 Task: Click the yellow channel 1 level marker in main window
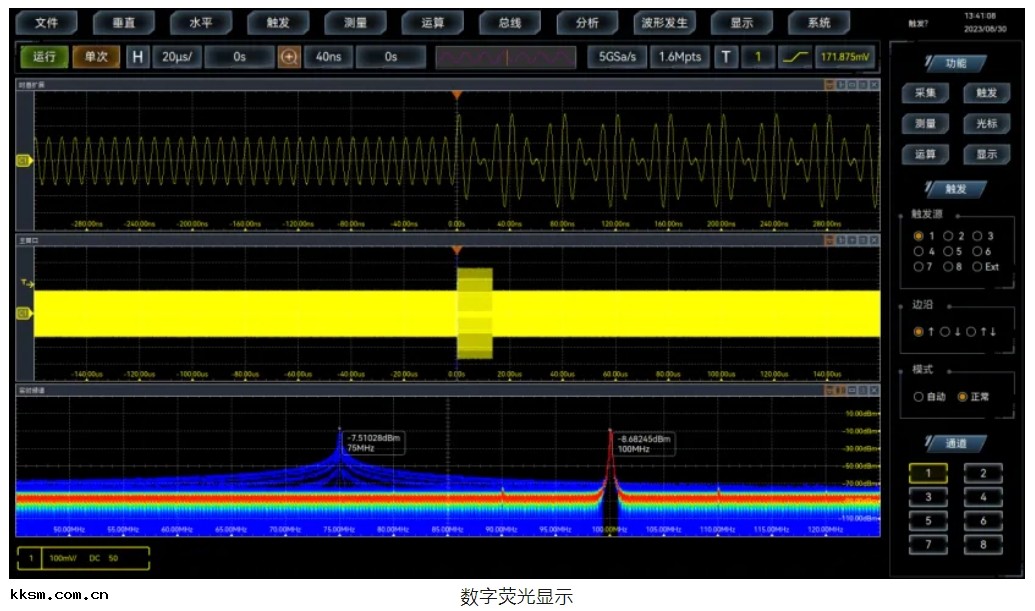coord(24,313)
